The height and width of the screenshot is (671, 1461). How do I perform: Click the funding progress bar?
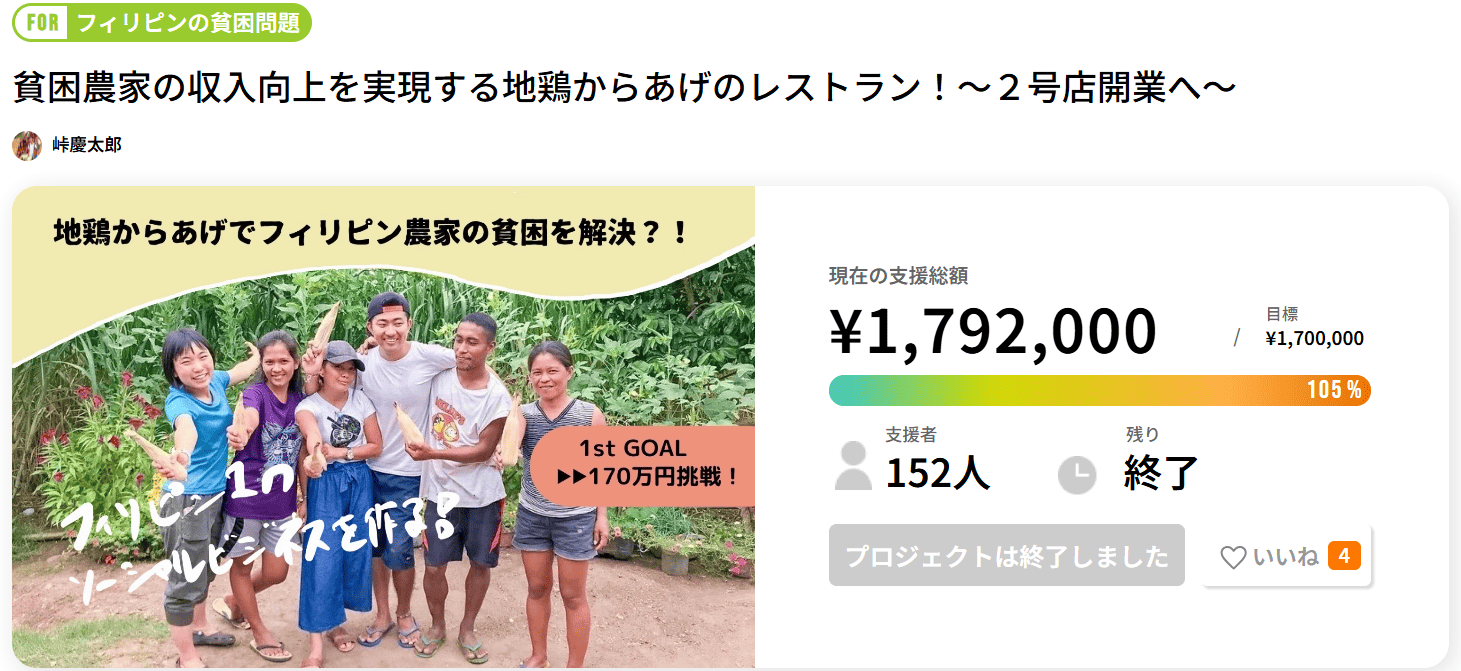coord(1060,390)
